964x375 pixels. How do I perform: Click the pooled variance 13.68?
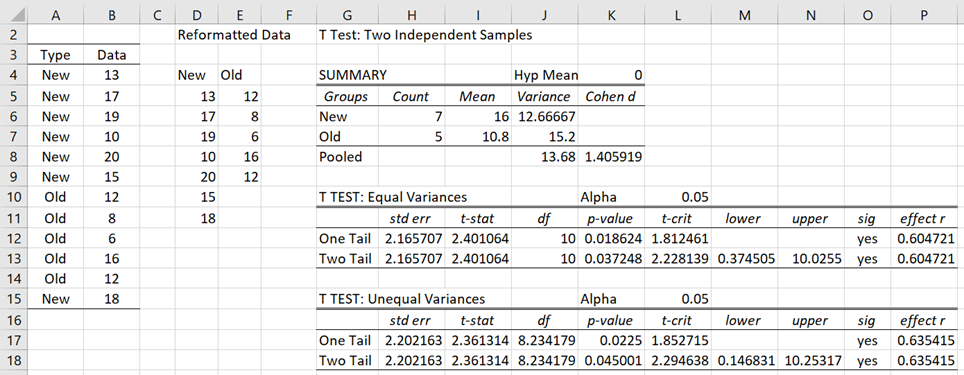[x=544, y=157]
